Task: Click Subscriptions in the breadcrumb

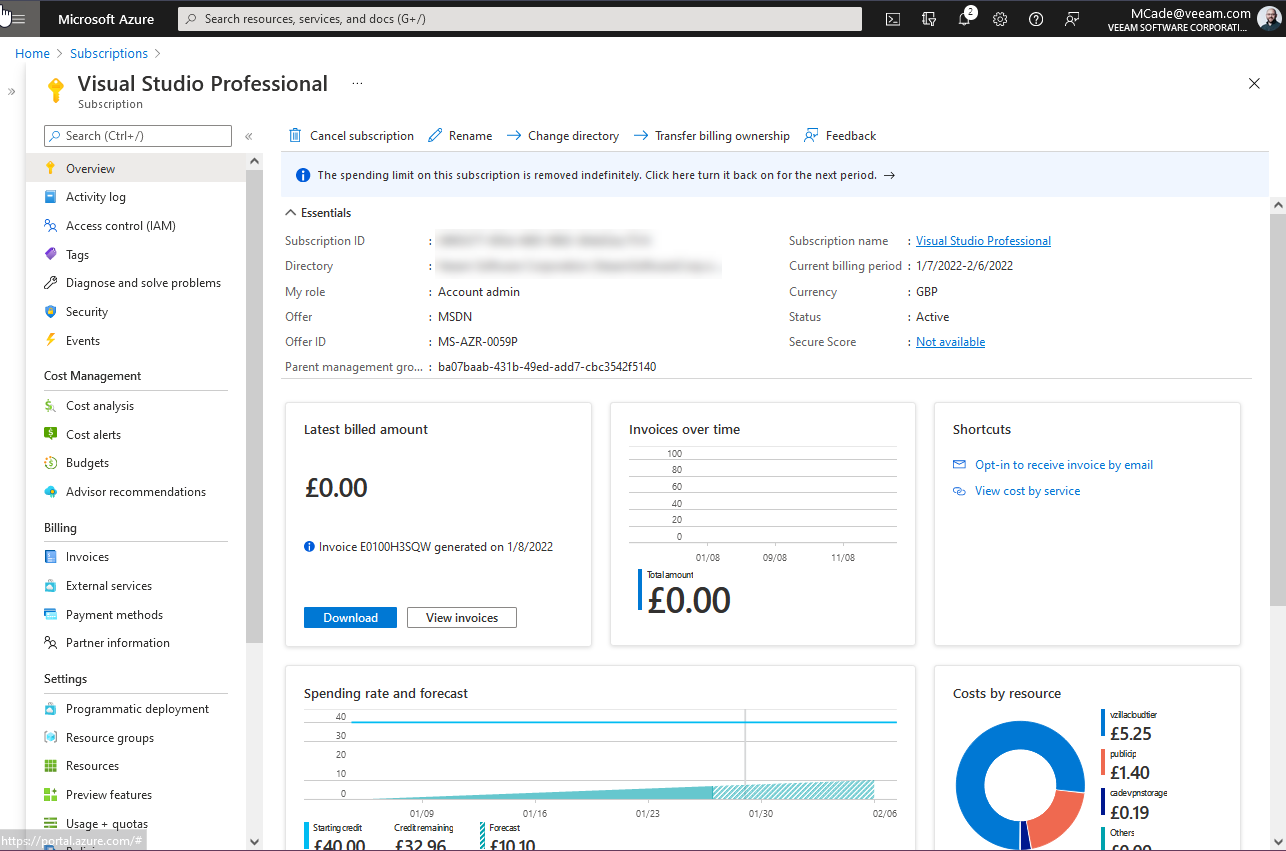Action: point(109,54)
